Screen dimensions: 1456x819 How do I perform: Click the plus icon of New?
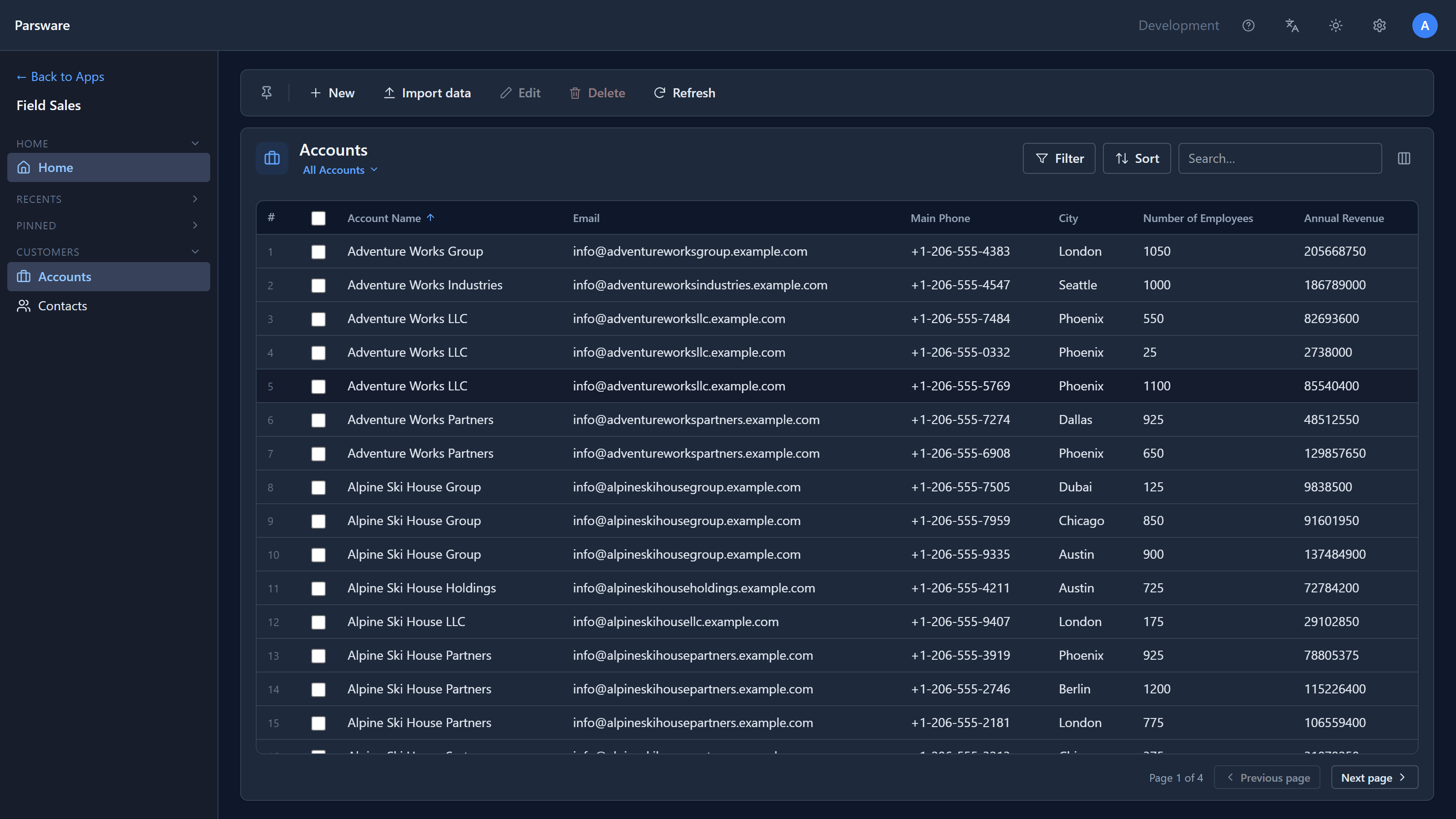tap(315, 93)
